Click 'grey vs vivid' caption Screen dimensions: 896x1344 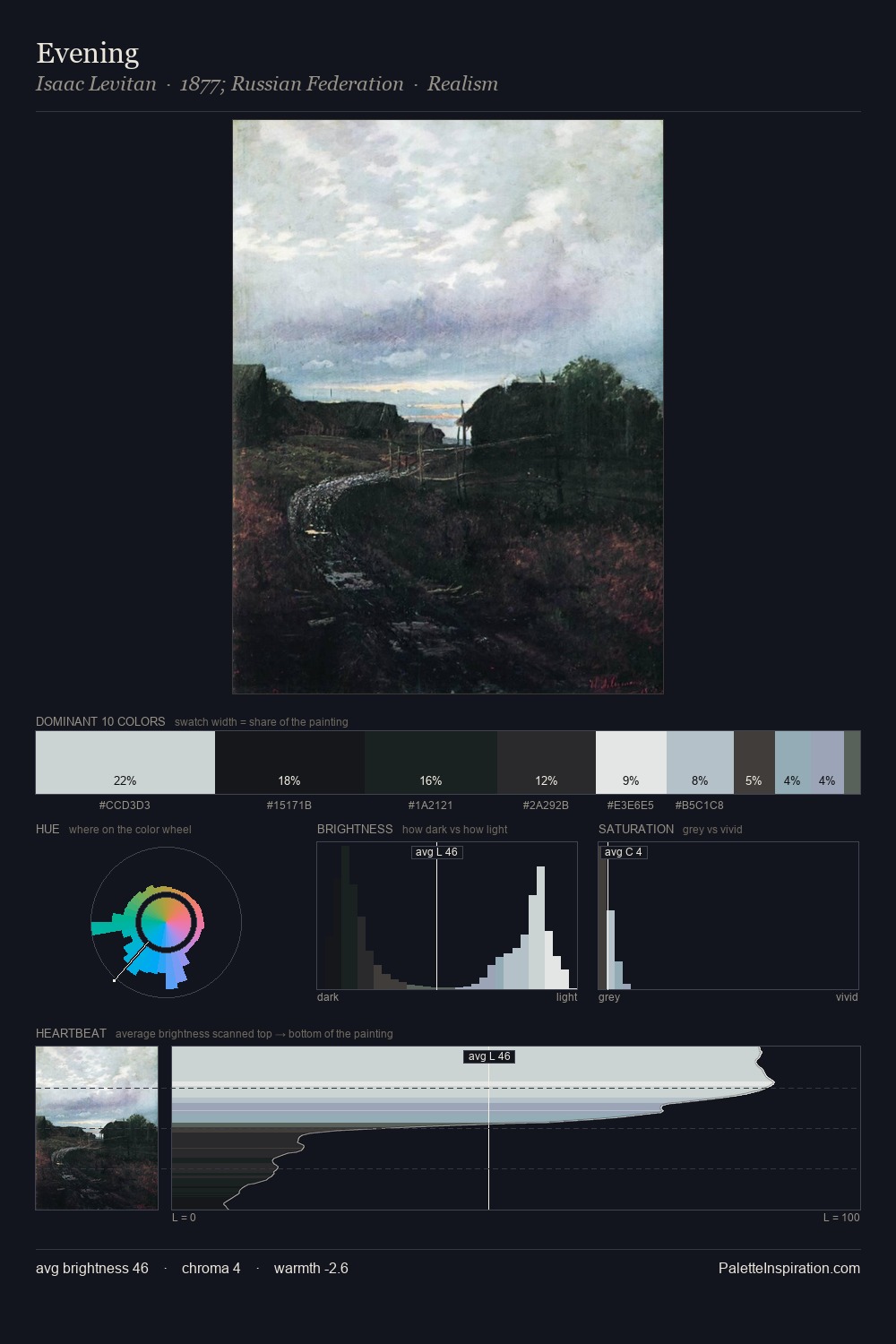coord(713,830)
